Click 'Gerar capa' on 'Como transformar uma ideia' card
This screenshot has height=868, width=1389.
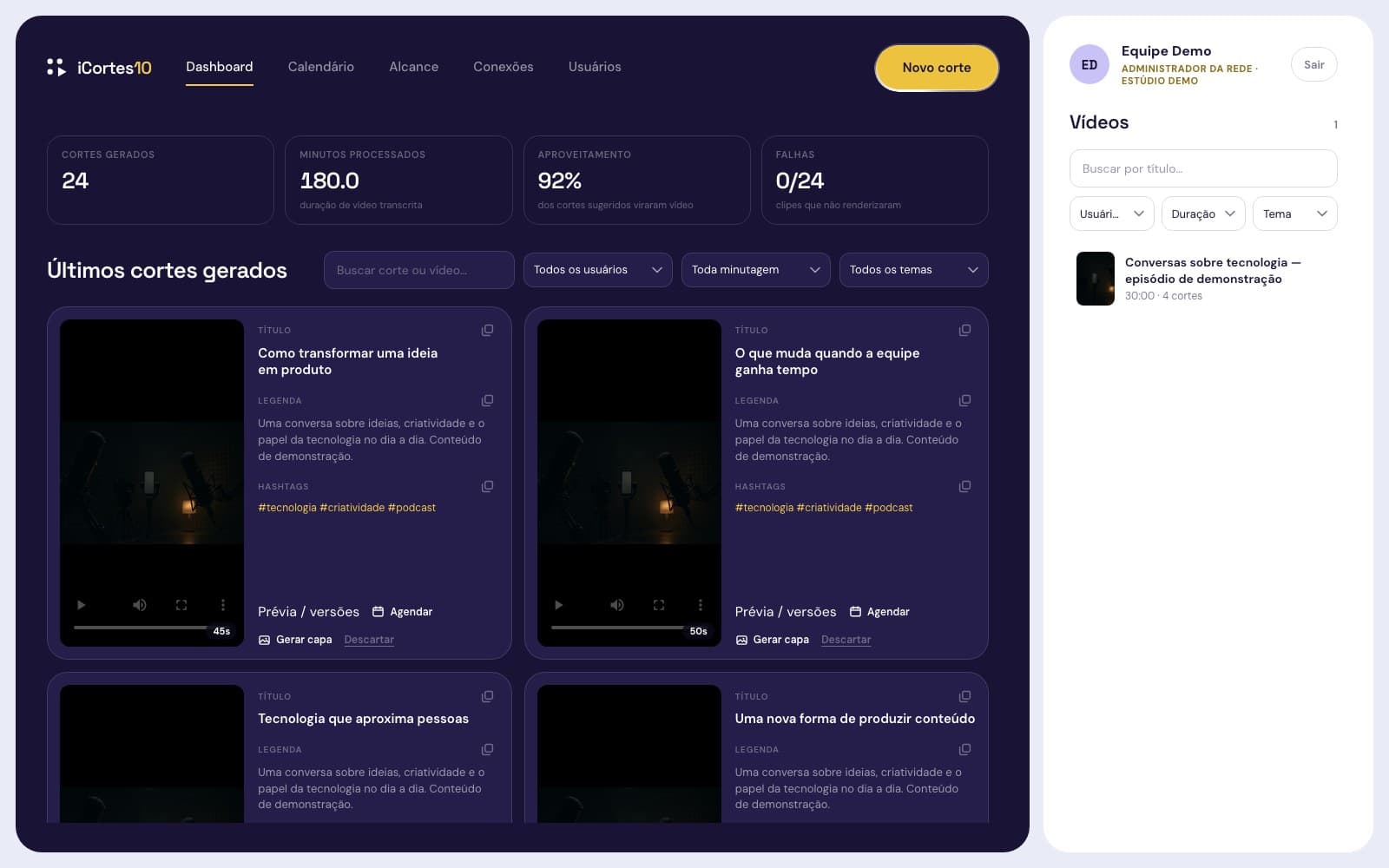point(295,640)
